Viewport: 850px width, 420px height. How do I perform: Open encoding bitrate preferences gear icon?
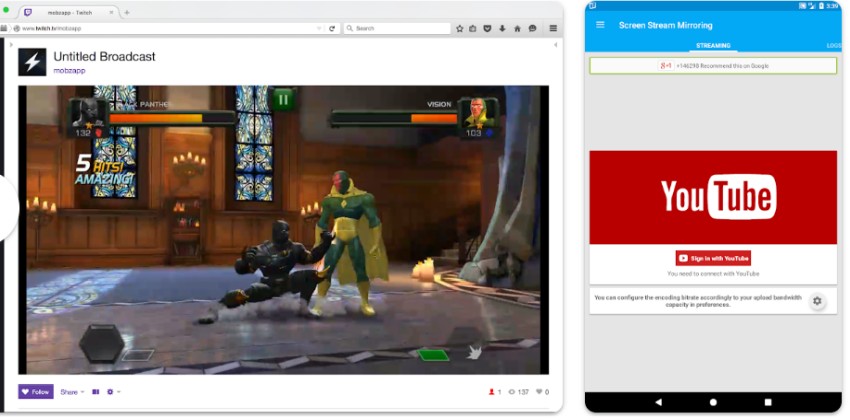tap(817, 301)
